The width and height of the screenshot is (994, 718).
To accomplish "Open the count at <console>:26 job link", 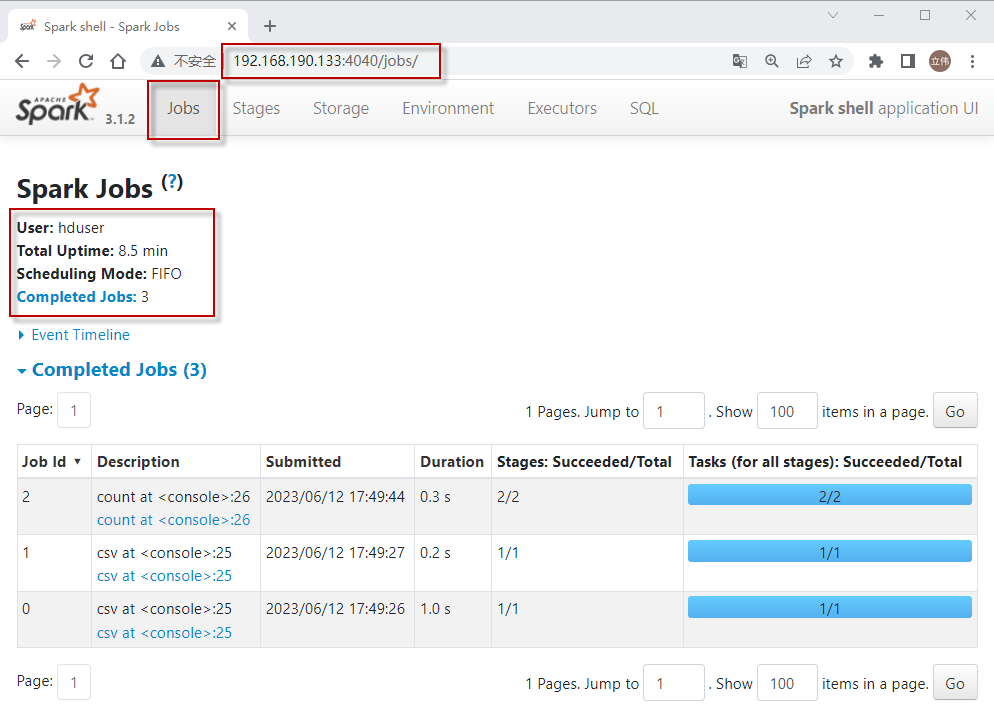I will 173,520.
